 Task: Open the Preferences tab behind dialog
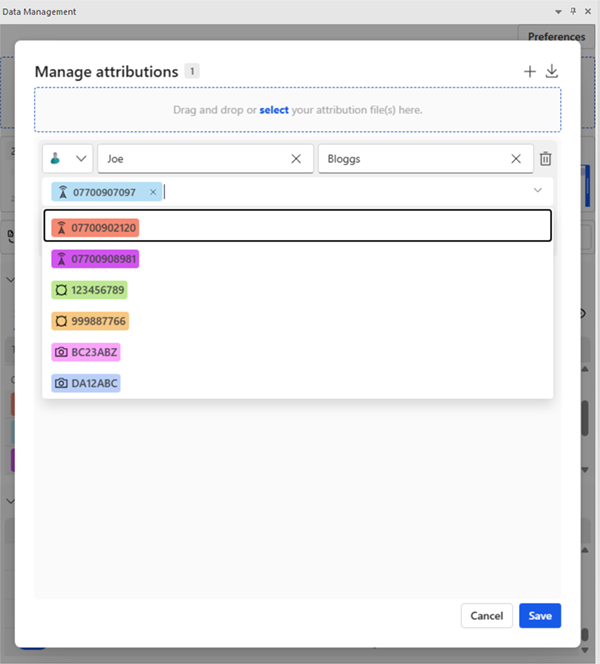pos(556,36)
